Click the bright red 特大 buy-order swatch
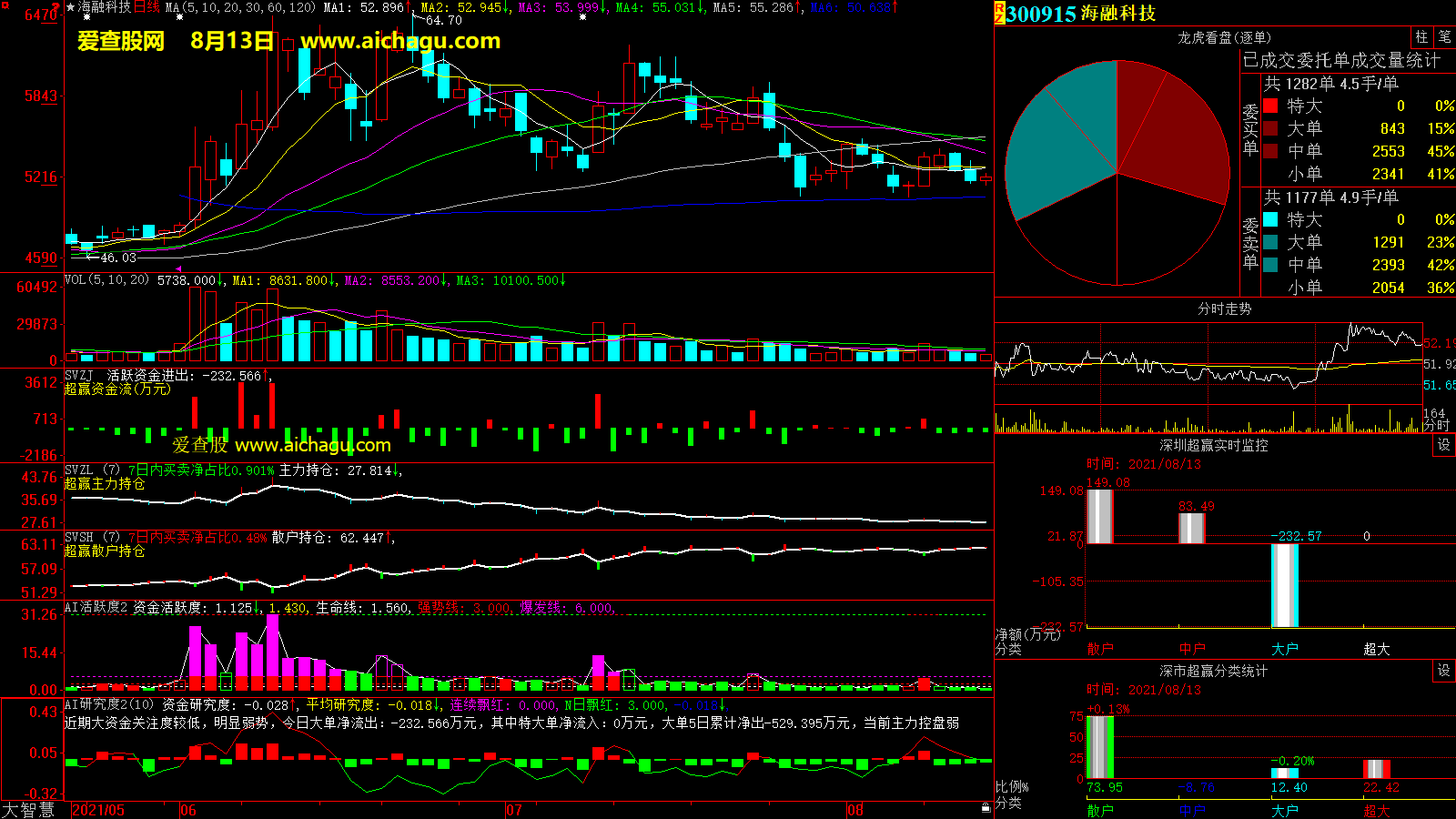 (1270, 106)
